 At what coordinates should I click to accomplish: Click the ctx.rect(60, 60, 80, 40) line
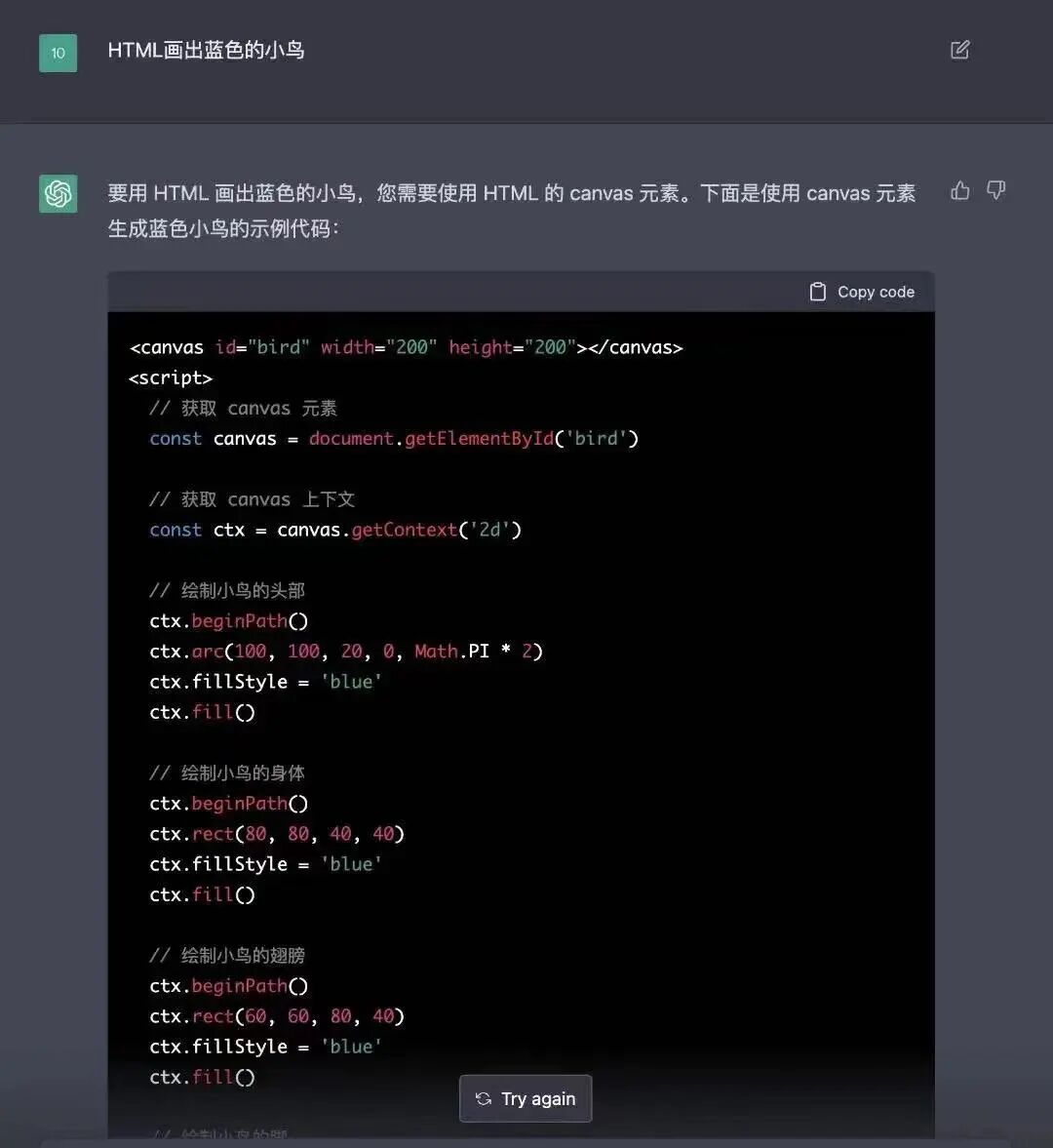pyautogui.click(x=277, y=1016)
